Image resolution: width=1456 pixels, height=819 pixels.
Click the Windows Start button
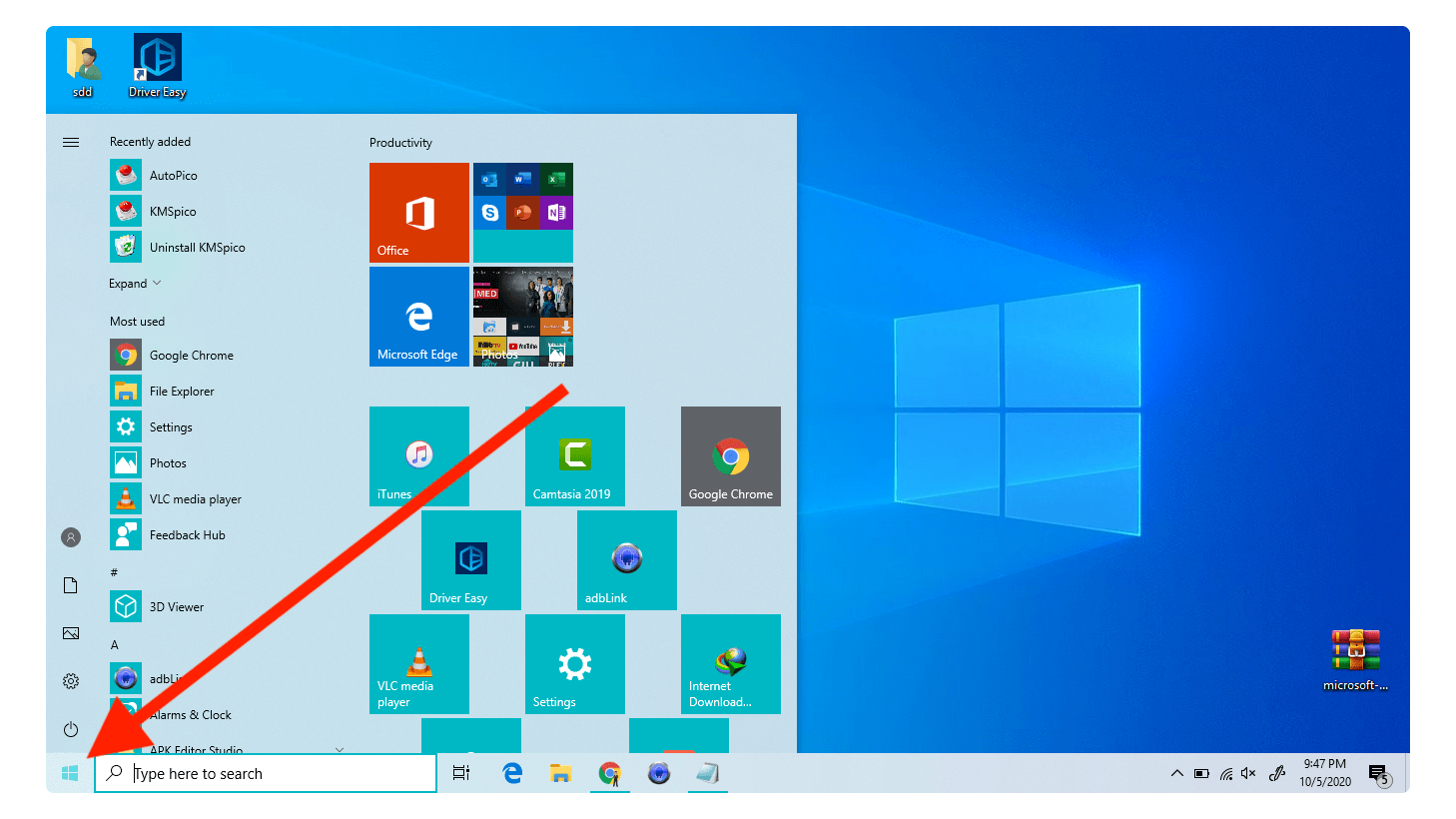tap(70, 773)
